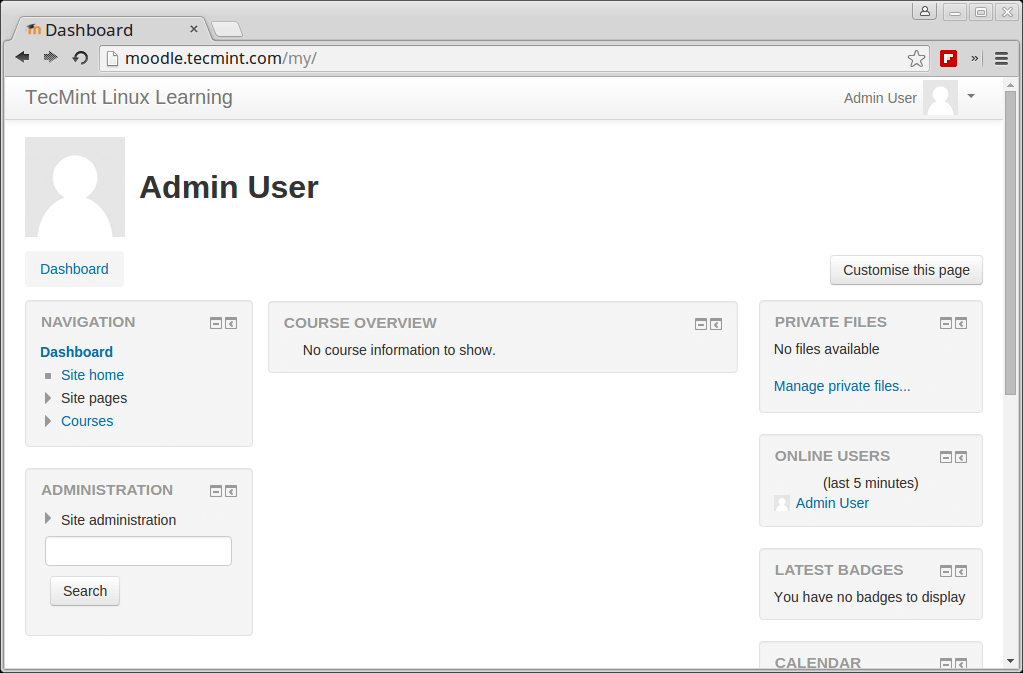Hide the Private Files block
The width and height of the screenshot is (1023, 673).
(946, 323)
